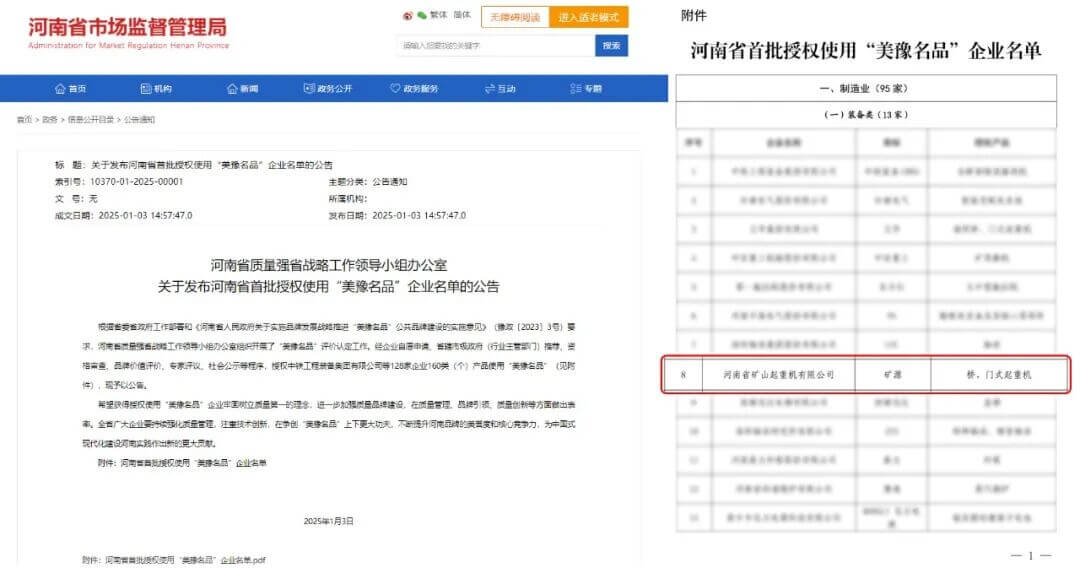Enable 无障碍阅读 accessibility mode

point(514,17)
